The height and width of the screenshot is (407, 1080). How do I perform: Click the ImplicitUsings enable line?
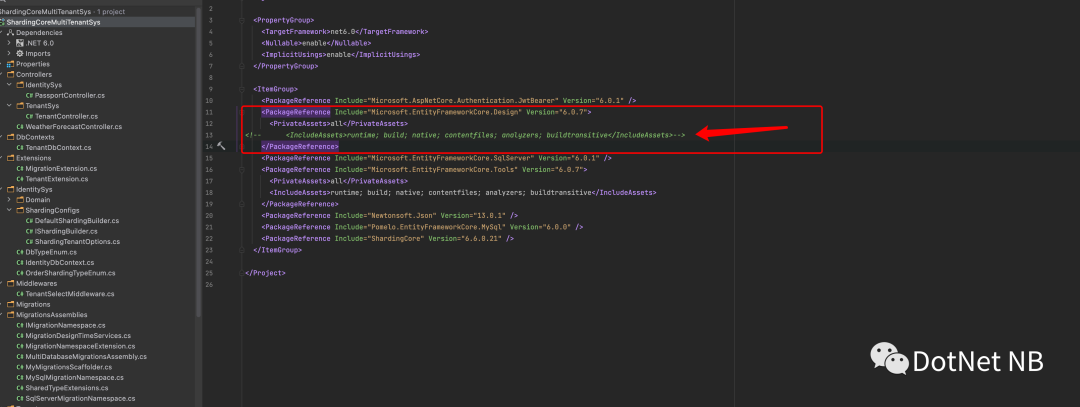[x=340, y=54]
